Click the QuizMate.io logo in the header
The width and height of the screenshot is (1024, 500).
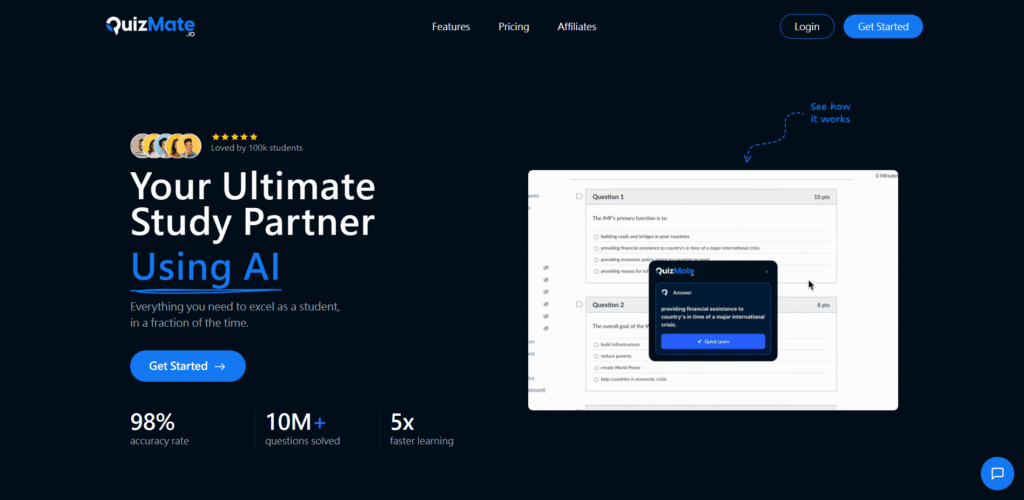click(151, 26)
